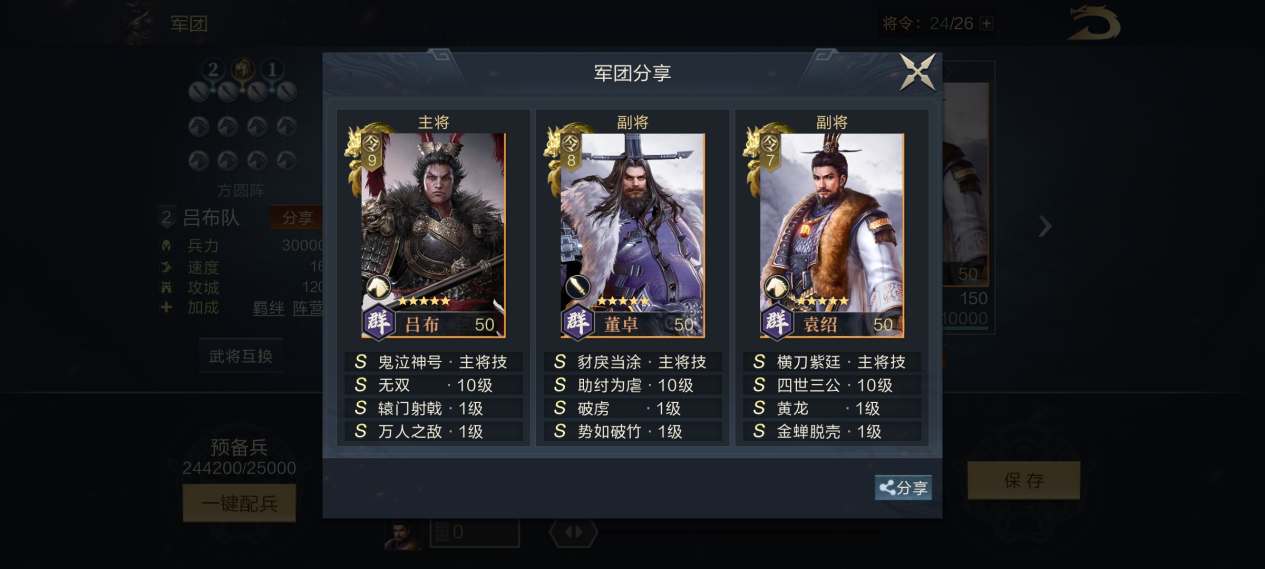This screenshot has width=1265, height=569.
Task: Click the 令 9 command cost badge on 吕布
Action: point(372,152)
